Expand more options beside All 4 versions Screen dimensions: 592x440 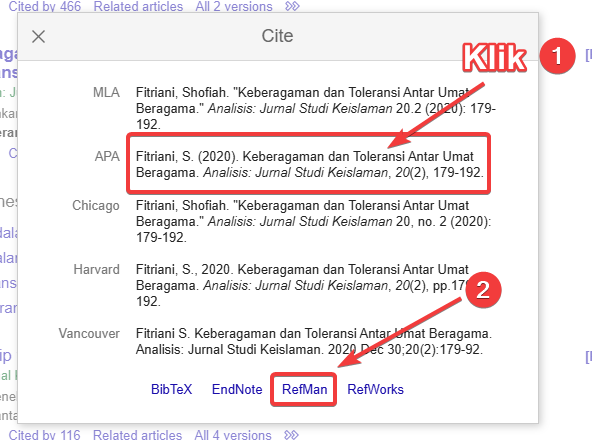coord(291,435)
